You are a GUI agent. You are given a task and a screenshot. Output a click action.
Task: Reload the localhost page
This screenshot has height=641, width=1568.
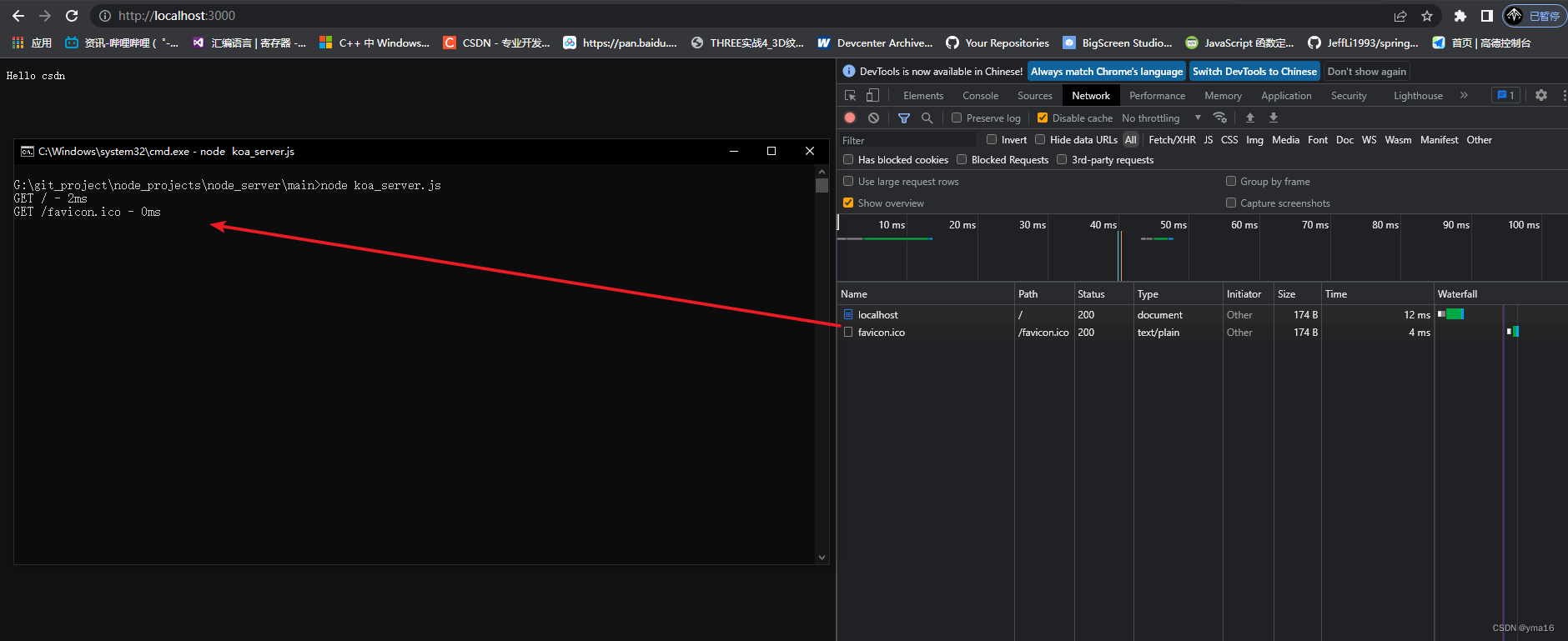72,16
